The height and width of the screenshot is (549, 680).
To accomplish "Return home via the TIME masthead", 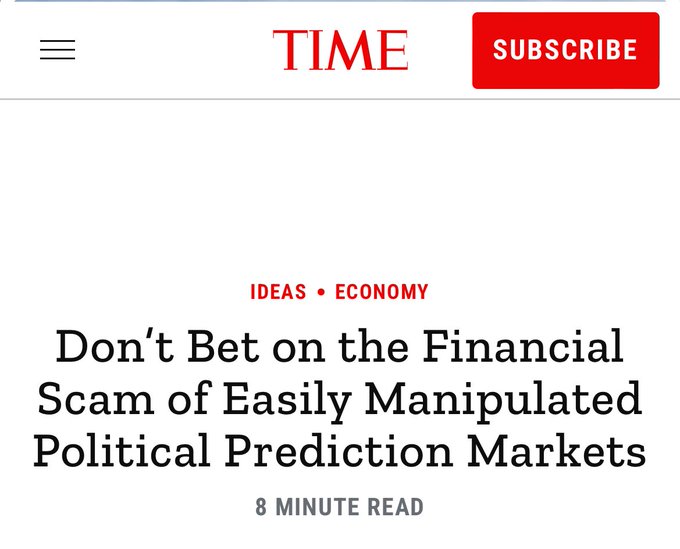I will [x=340, y=50].
